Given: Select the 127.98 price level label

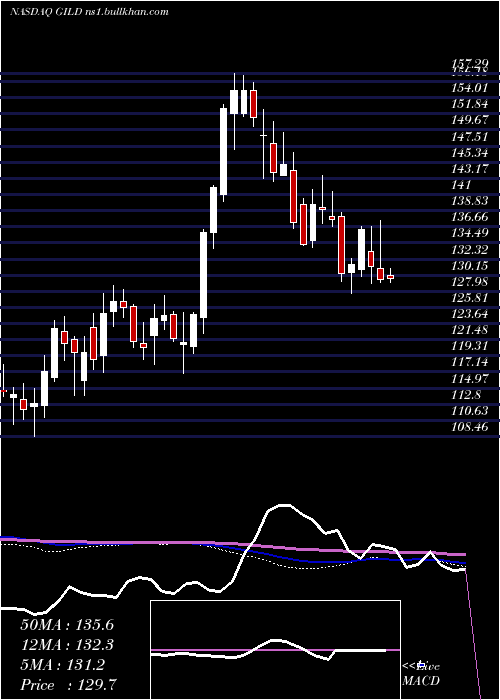Looking at the screenshot, I should point(468,282).
